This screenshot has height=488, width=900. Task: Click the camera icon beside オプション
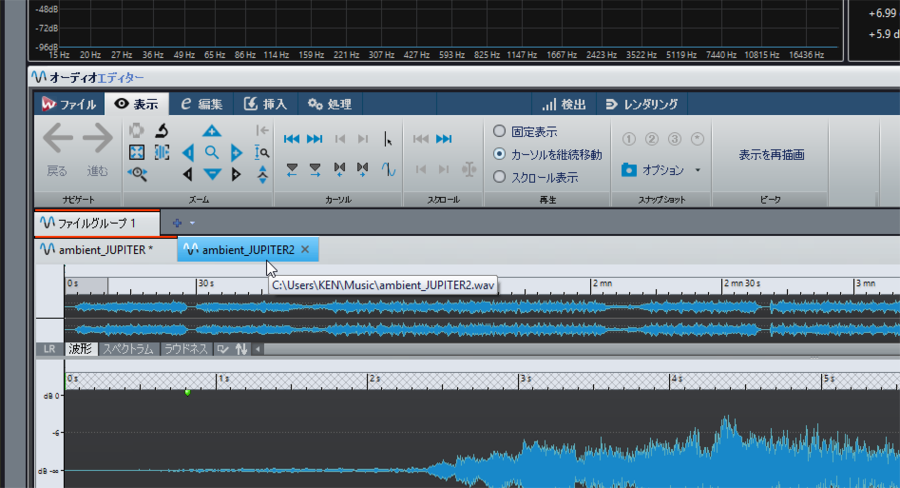tap(629, 170)
